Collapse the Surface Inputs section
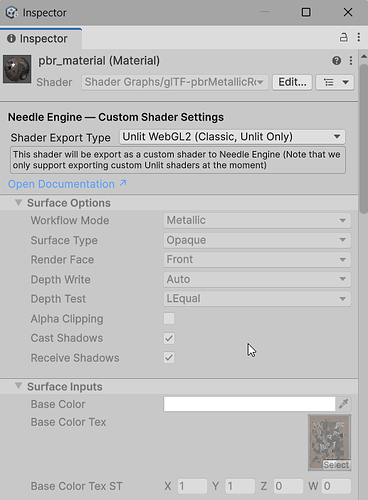The image size is (368, 500). pos(19,386)
